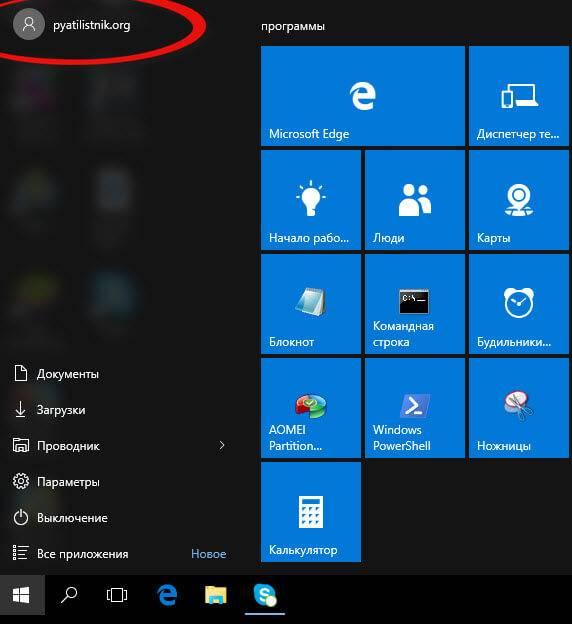Open the Диспетчер те... tile
Viewport: 572px width, 624px height.
pos(519,96)
